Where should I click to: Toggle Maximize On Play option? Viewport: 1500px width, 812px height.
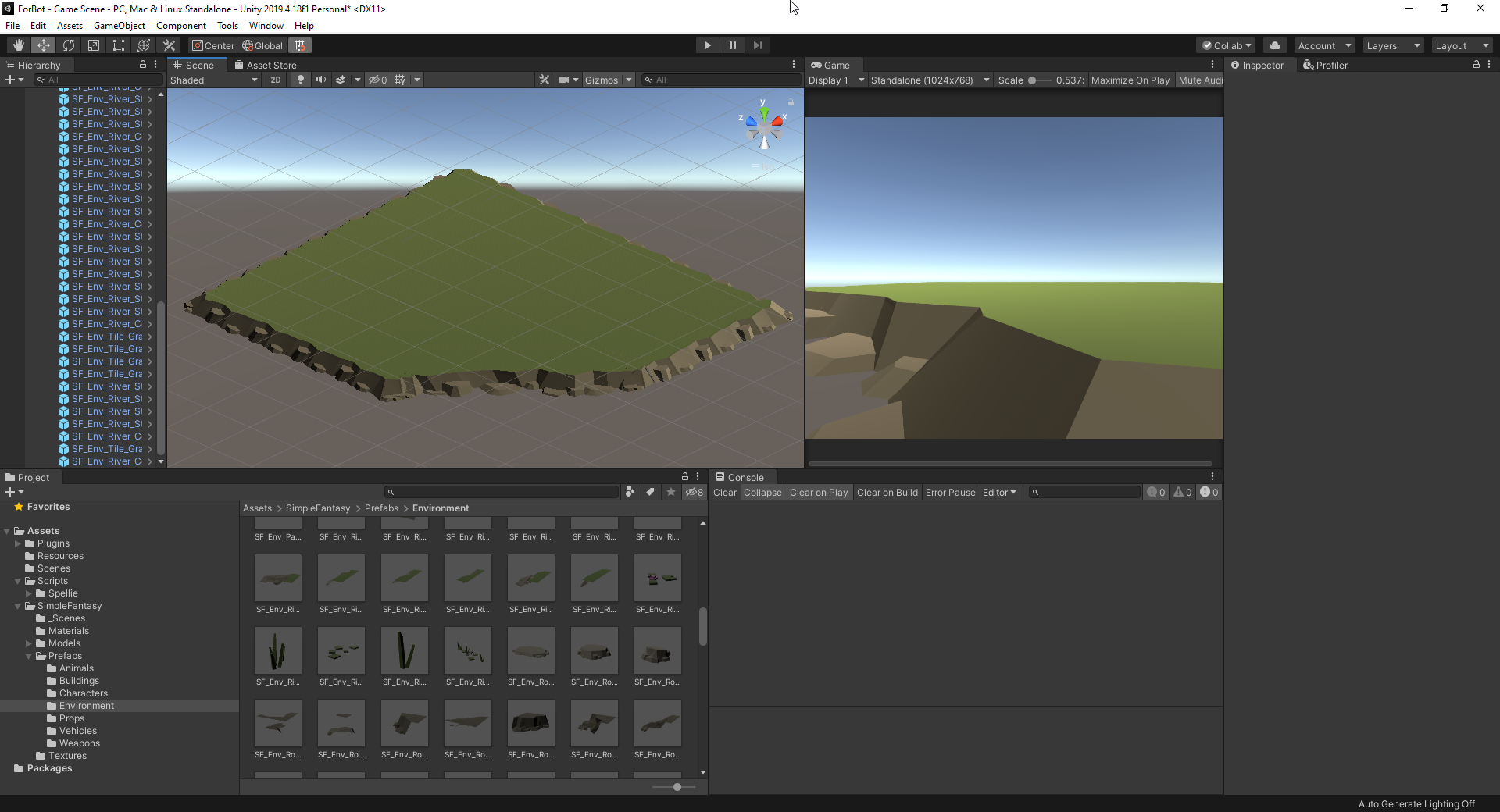1130,80
